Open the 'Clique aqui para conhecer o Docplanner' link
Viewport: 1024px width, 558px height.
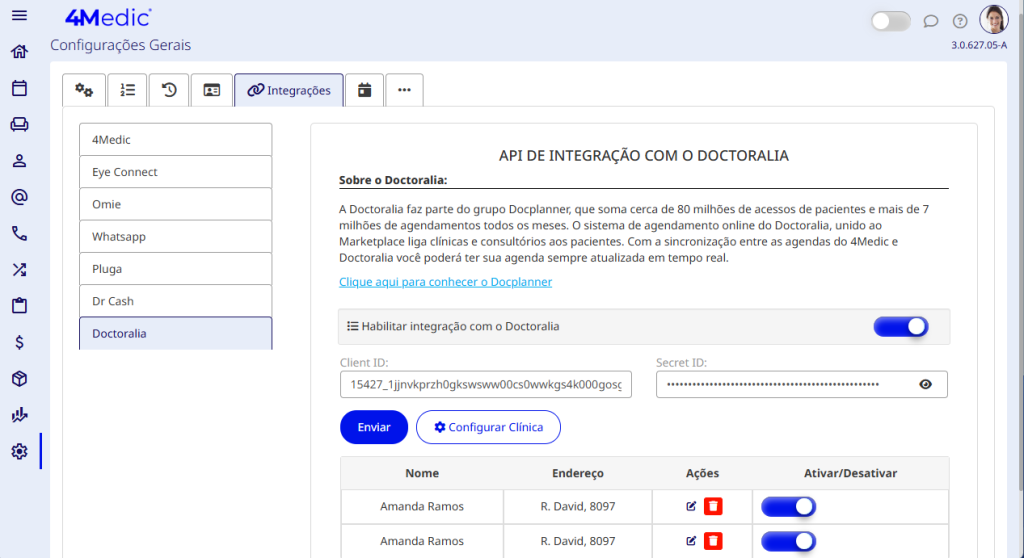pos(445,282)
